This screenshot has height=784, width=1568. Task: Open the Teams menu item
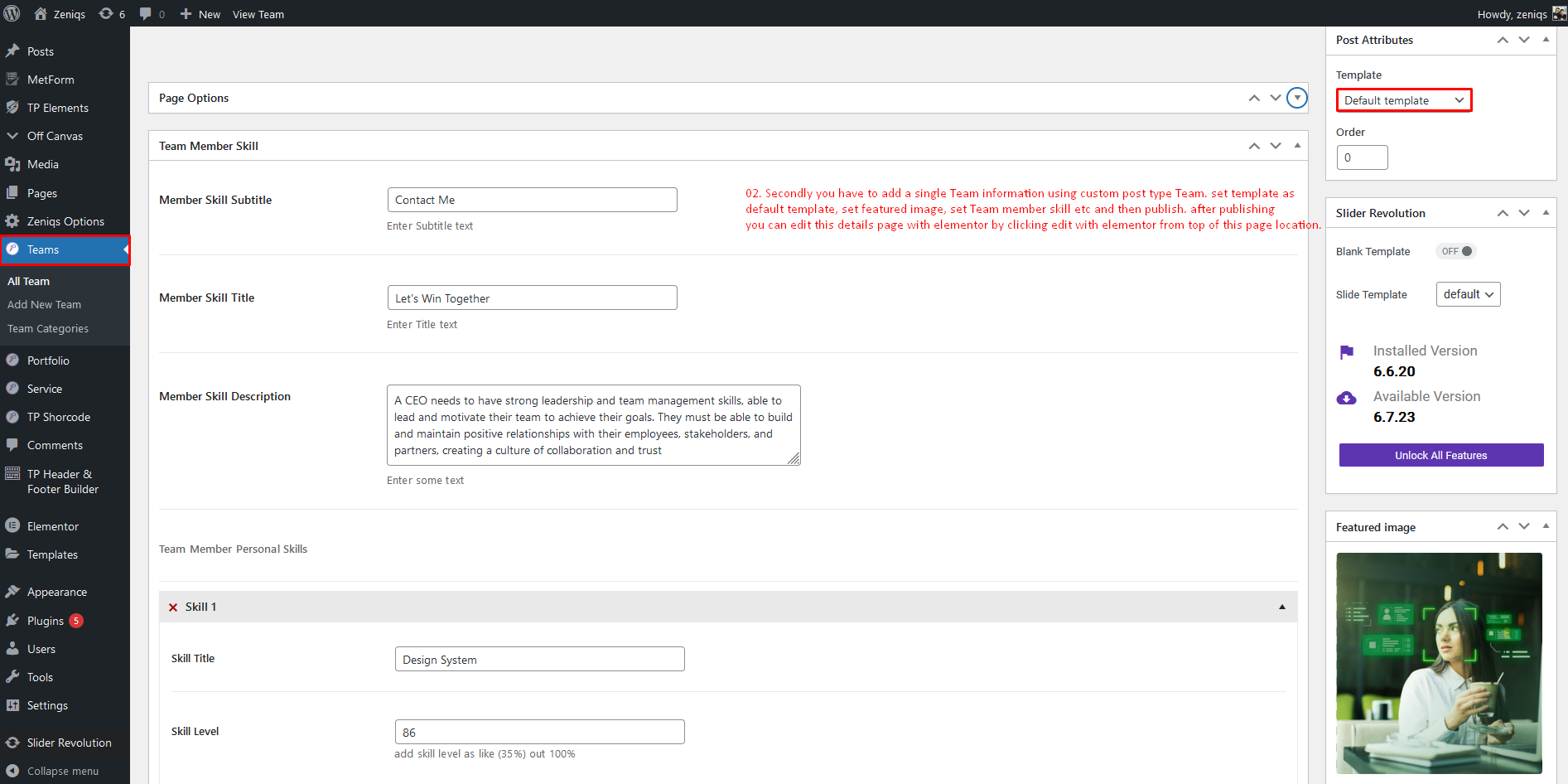tap(65, 249)
